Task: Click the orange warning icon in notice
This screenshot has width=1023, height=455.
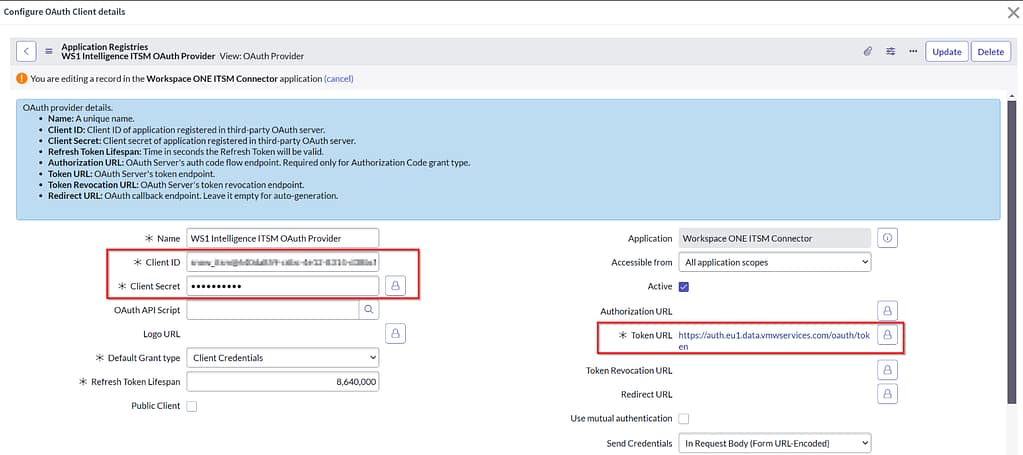Action: click(x=22, y=78)
